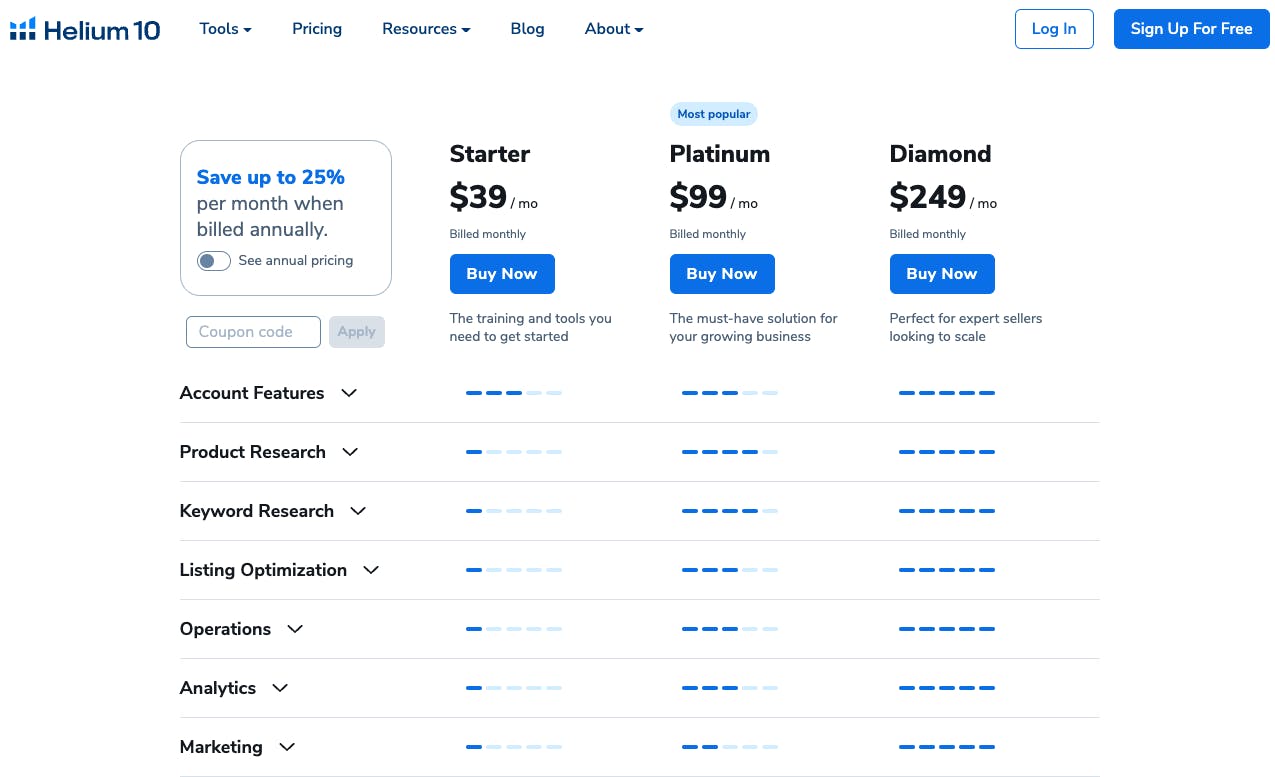This screenshot has height=777, width=1275.
Task: Click Buy Now for the Platinum plan
Action: tap(722, 274)
